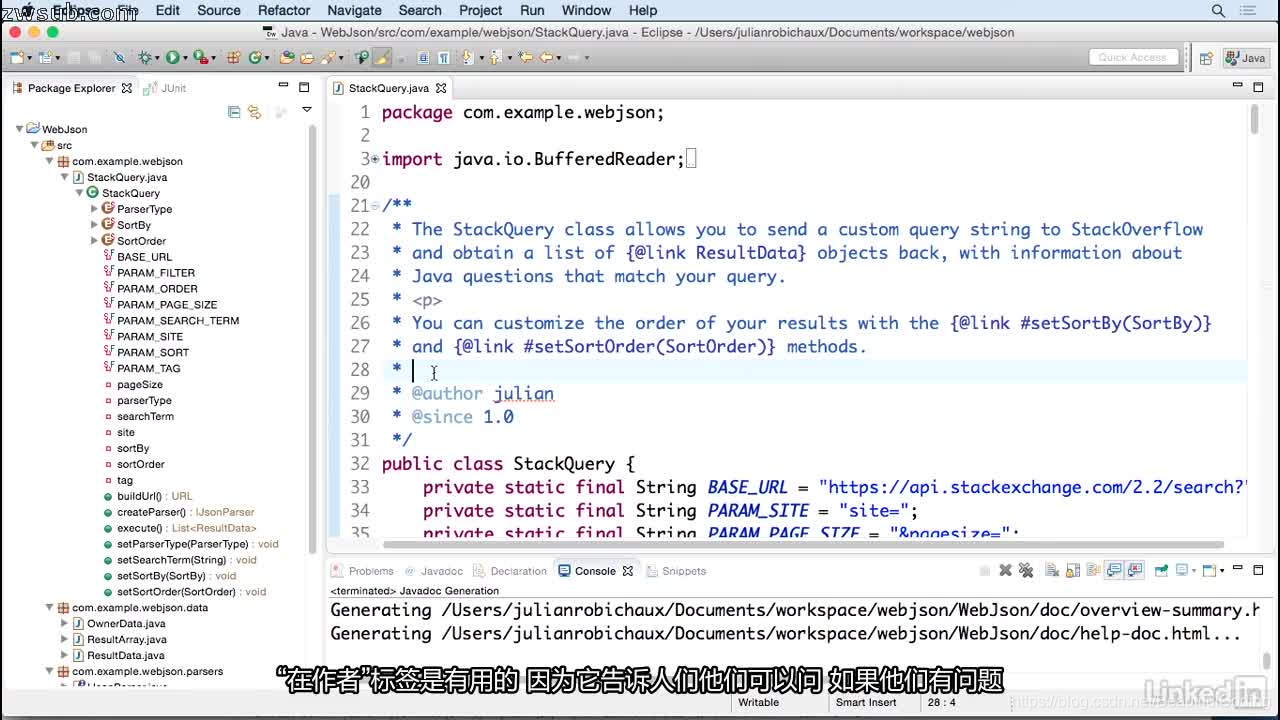Open the Package Explorer view menu triangle
1280x720 pixels.
tap(307, 110)
